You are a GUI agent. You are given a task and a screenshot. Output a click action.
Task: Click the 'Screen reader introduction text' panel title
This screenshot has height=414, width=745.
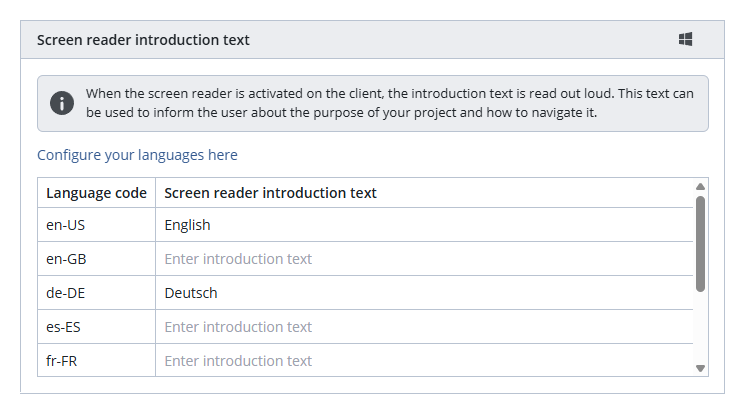pyautogui.click(x=143, y=40)
